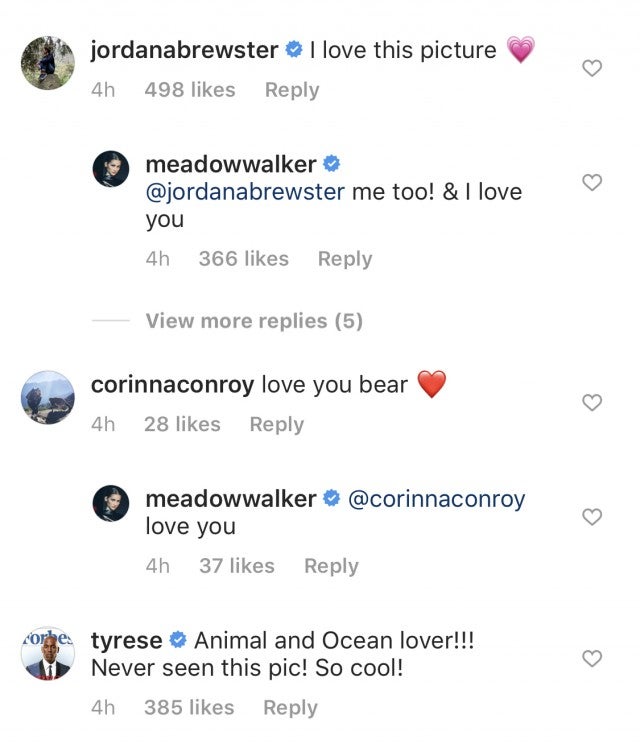Tap heart on tyrese's comment
The height and width of the screenshot is (752, 640).
pos(592,658)
